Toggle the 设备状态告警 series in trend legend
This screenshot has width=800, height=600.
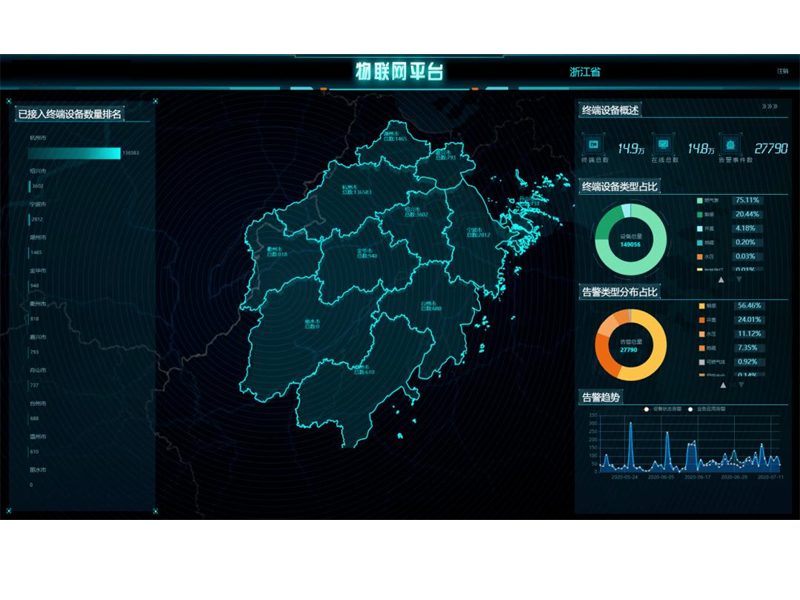[x=663, y=409]
